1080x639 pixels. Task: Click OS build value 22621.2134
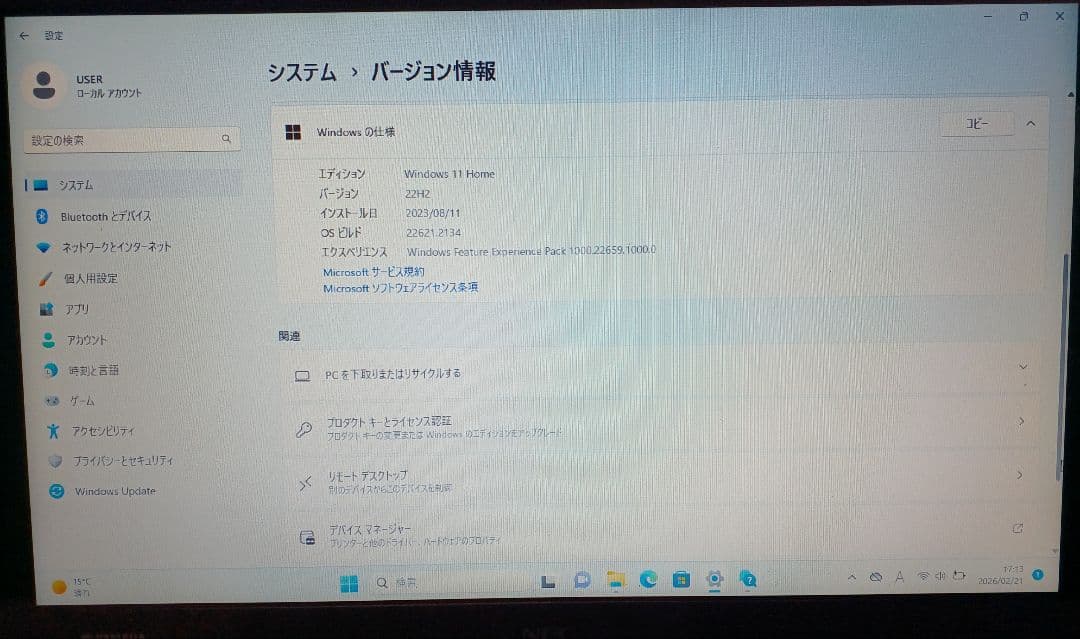pos(433,233)
